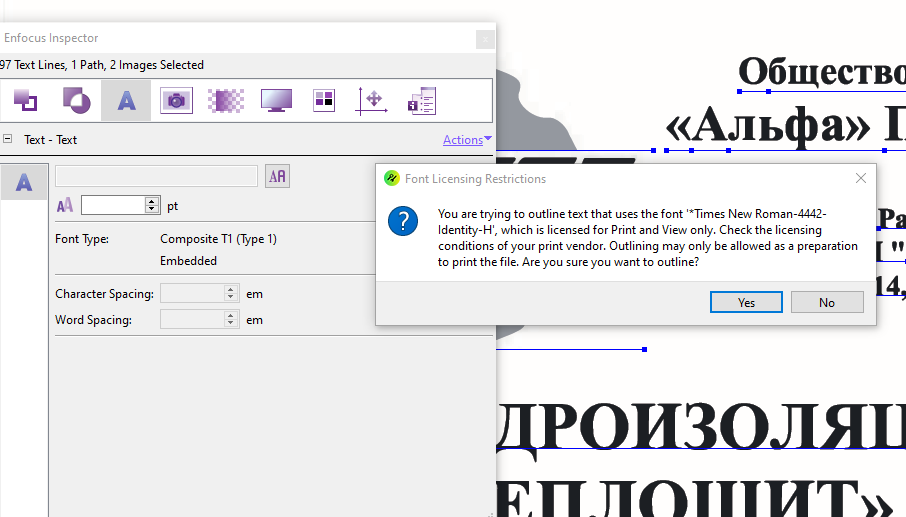Open the Actions dropdown menu
Viewport: 906px width, 517px height.
click(467, 140)
